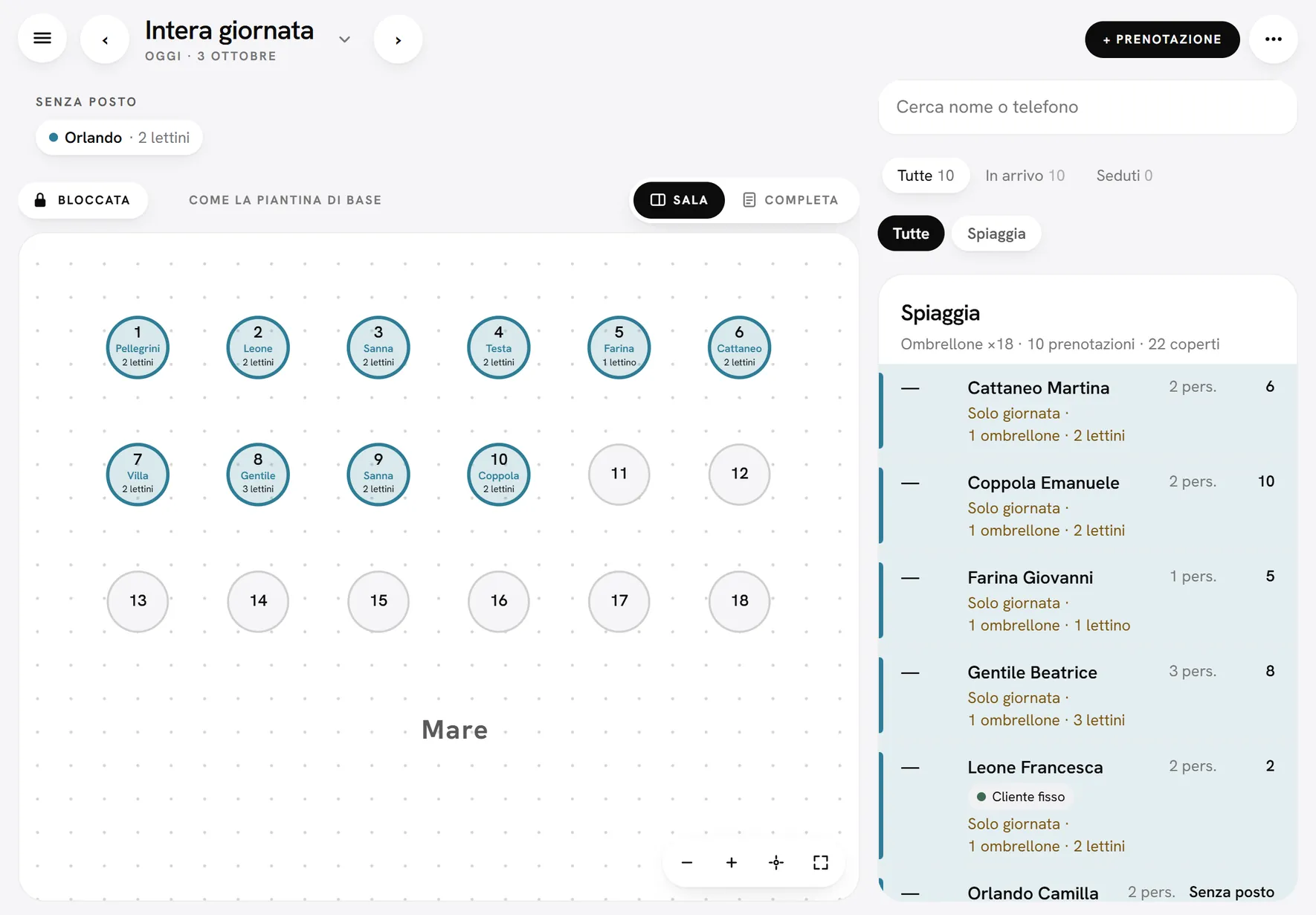Click the zoom in plus icon
1316x915 pixels.
pyautogui.click(x=732, y=862)
